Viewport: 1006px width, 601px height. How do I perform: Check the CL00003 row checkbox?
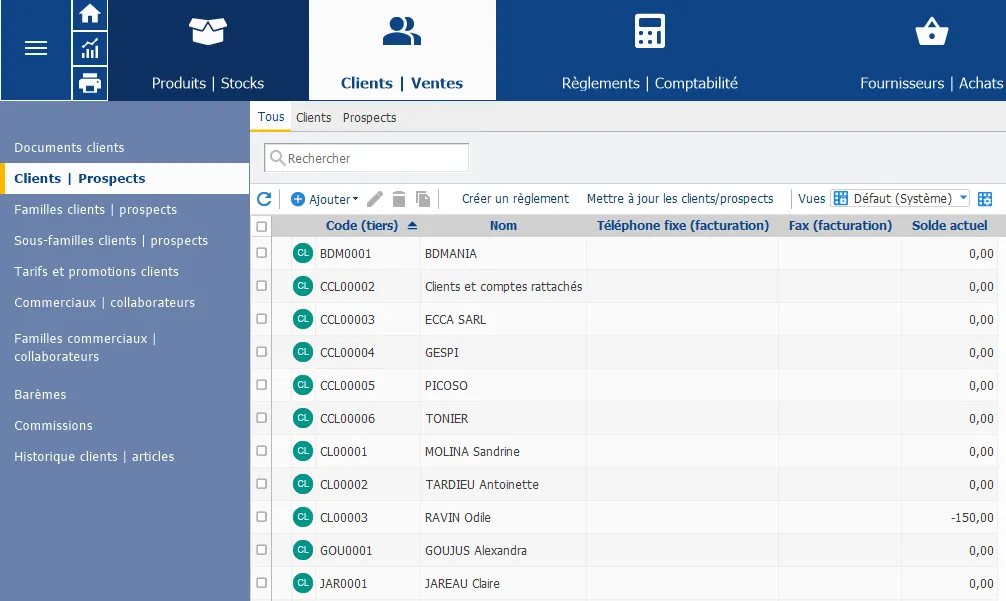tap(261, 516)
